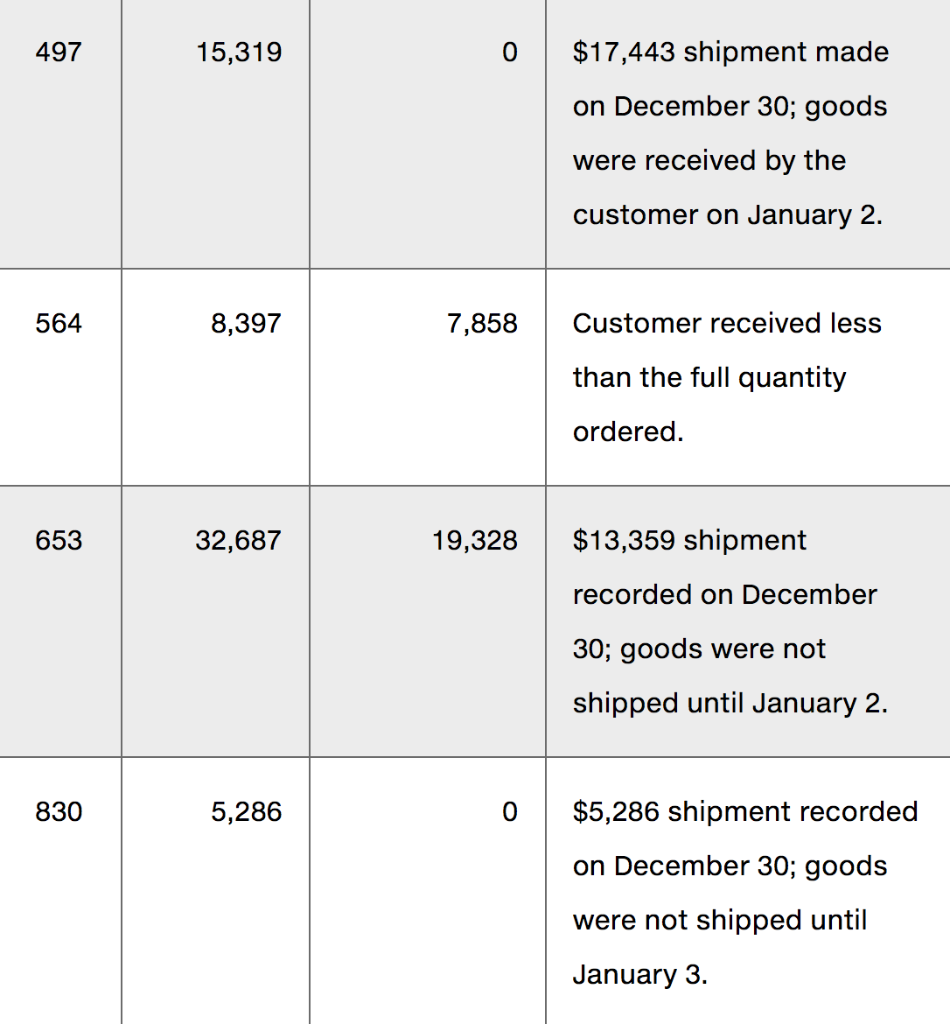Click the 'customer on January 2.' line
Screen dimensions: 950x1024
tap(727, 215)
